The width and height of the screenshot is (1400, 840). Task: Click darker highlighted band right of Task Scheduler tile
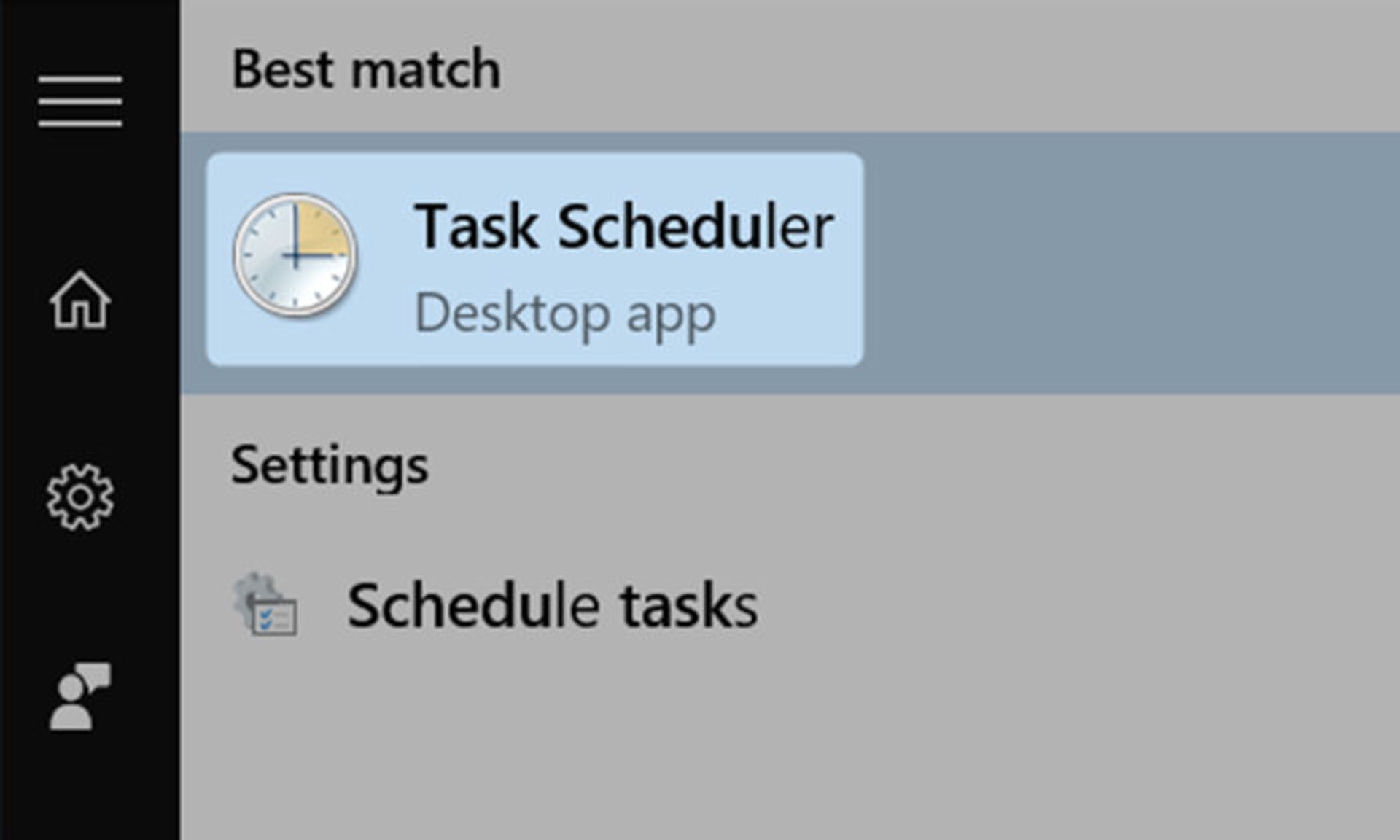click(1130, 262)
